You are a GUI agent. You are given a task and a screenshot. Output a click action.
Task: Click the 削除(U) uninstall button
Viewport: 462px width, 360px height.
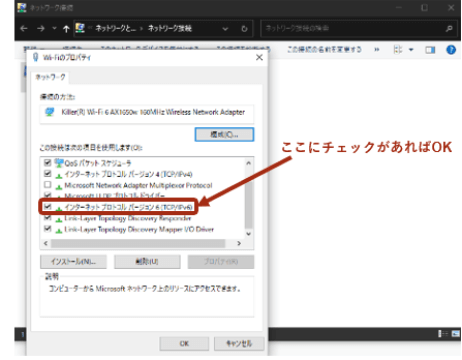(147, 262)
